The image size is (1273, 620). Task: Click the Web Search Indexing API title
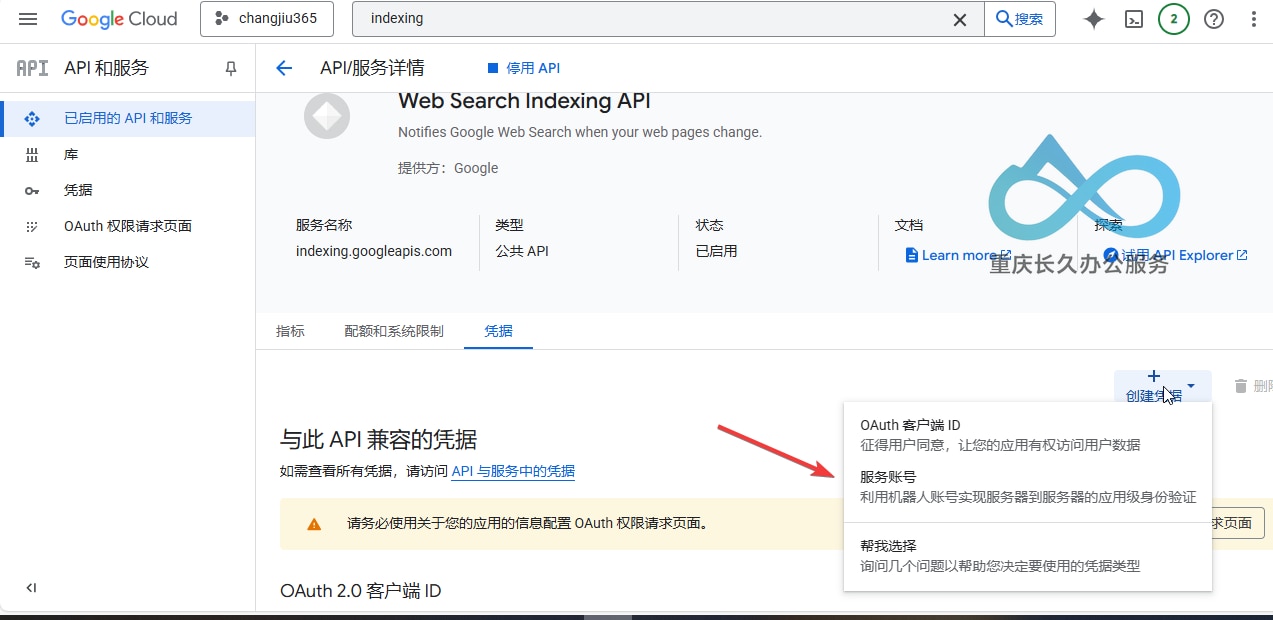click(x=524, y=101)
